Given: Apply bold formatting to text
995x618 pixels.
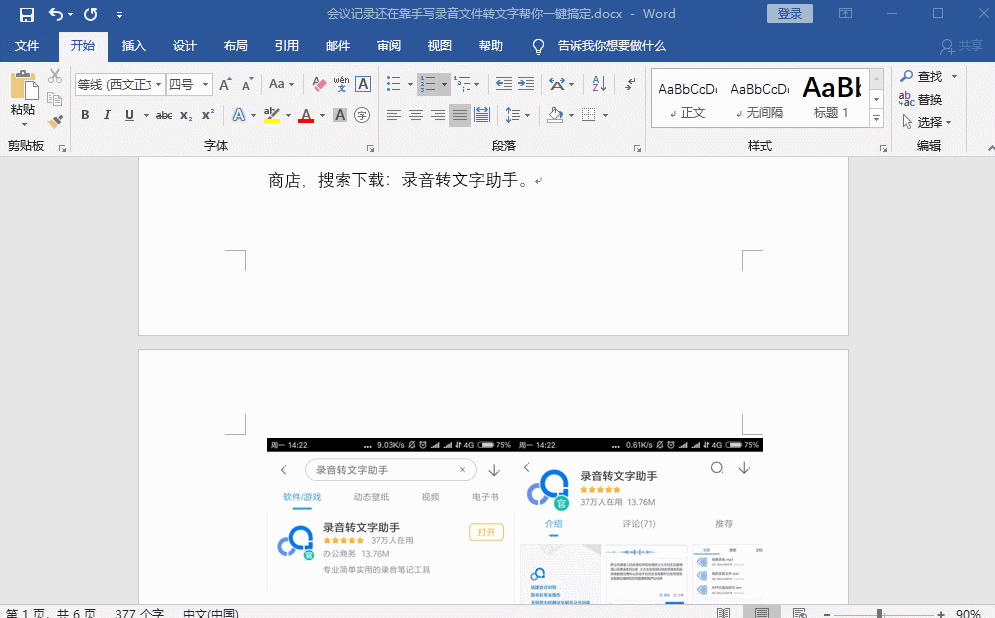Looking at the screenshot, I should tap(84, 115).
